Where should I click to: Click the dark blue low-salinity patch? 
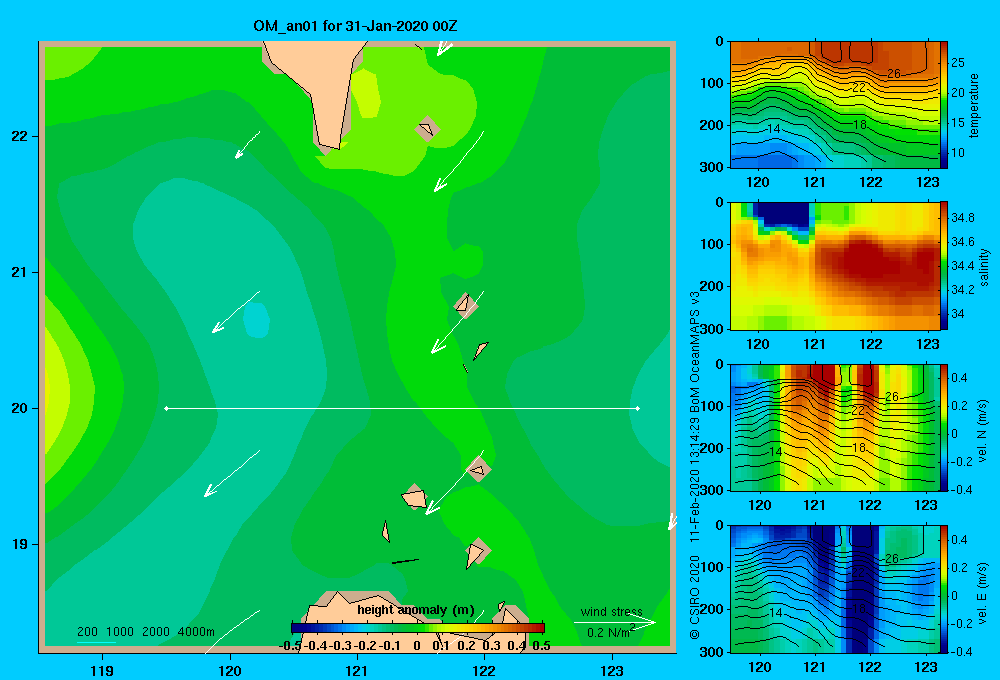(781, 217)
